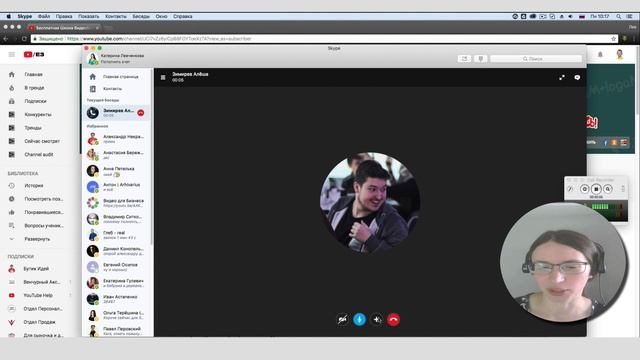Open chat with Иван Астапенко
This screenshot has width=640, height=360.
tap(116, 299)
